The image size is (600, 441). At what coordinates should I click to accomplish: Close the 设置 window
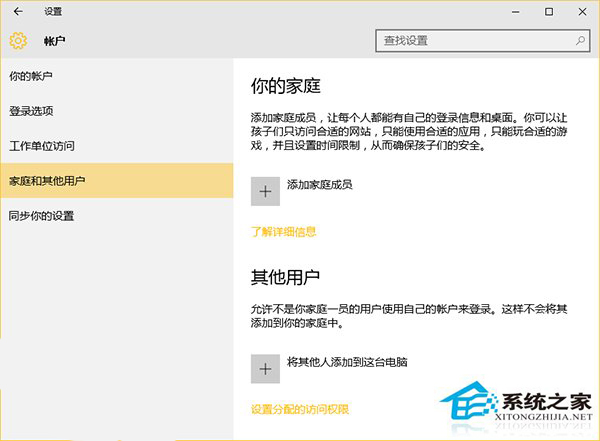coord(582,12)
